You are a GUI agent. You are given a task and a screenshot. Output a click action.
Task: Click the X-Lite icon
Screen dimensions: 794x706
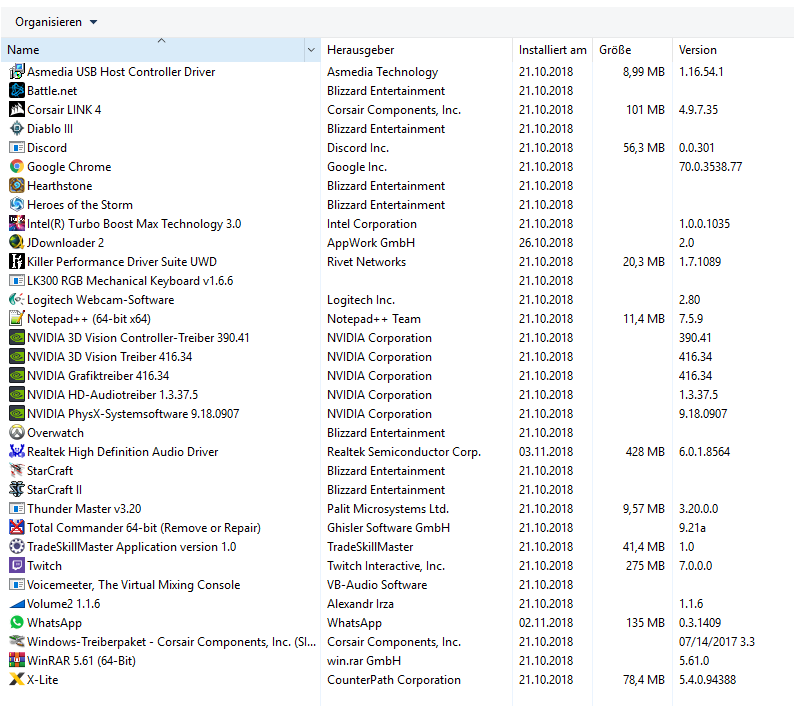point(17,679)
